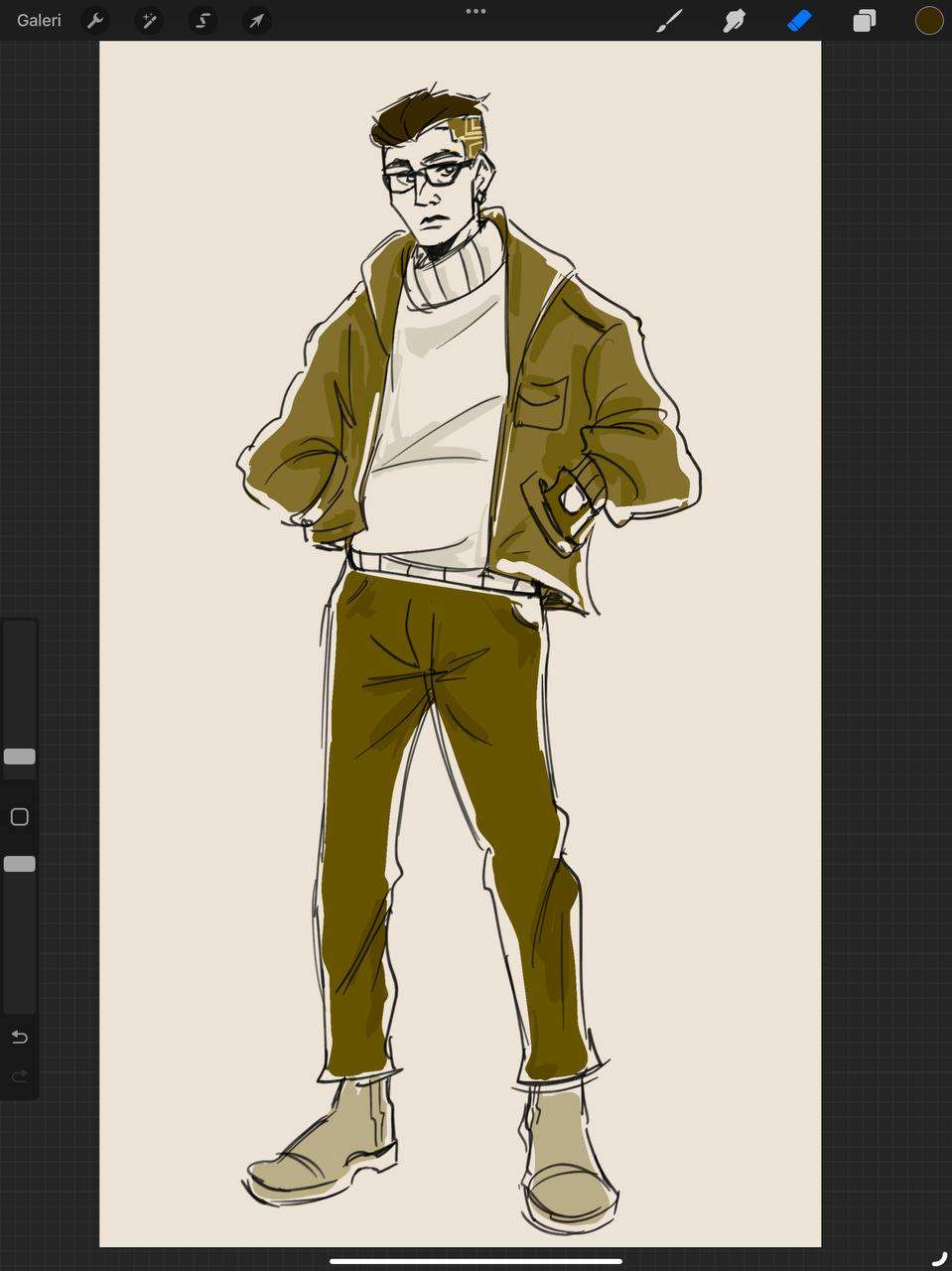Tap the square Modify button on sidebar
Image resolution: width=952 pixels, height=1271 pixels.
click(20, 816)
